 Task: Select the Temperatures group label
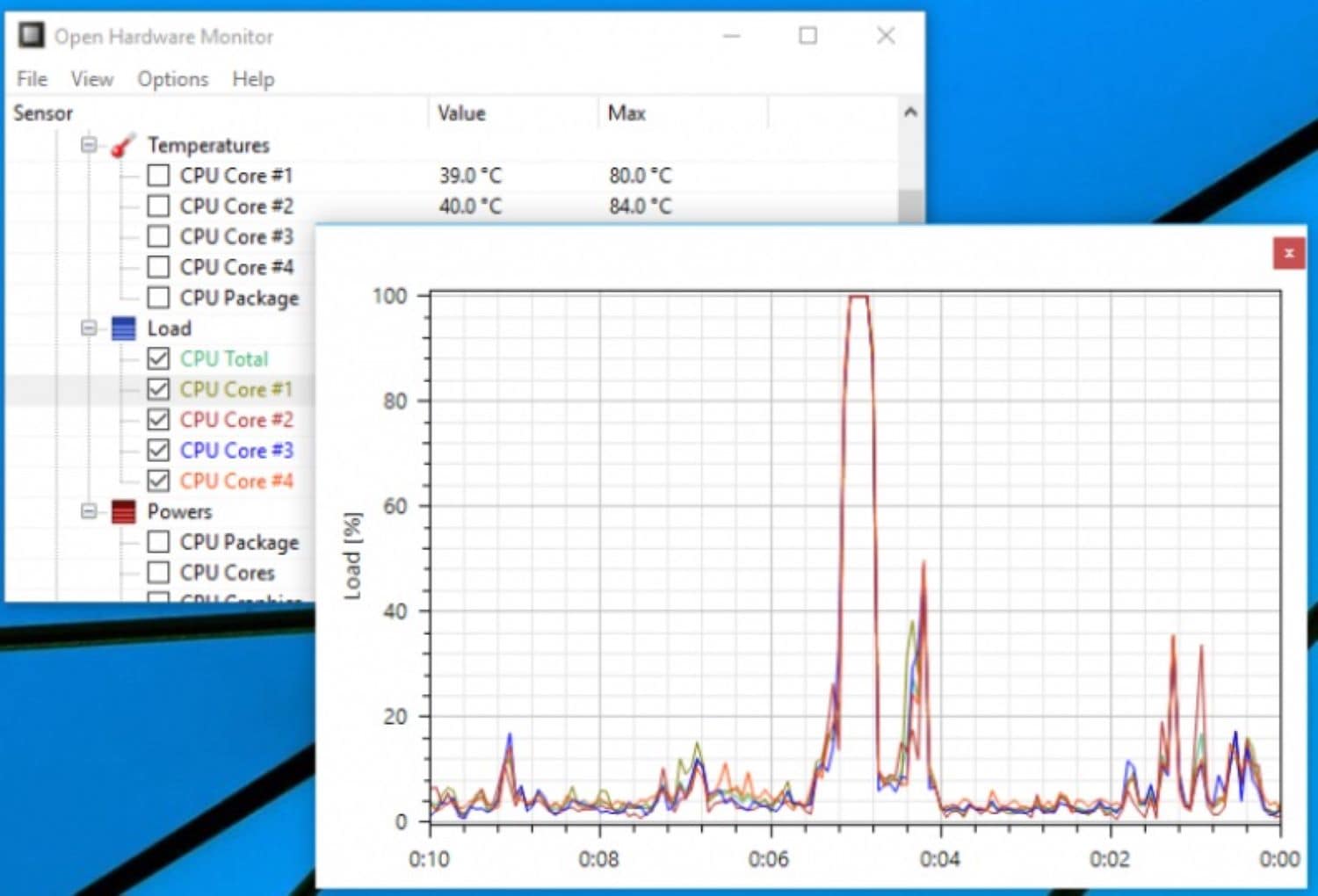tap(208, 145)
